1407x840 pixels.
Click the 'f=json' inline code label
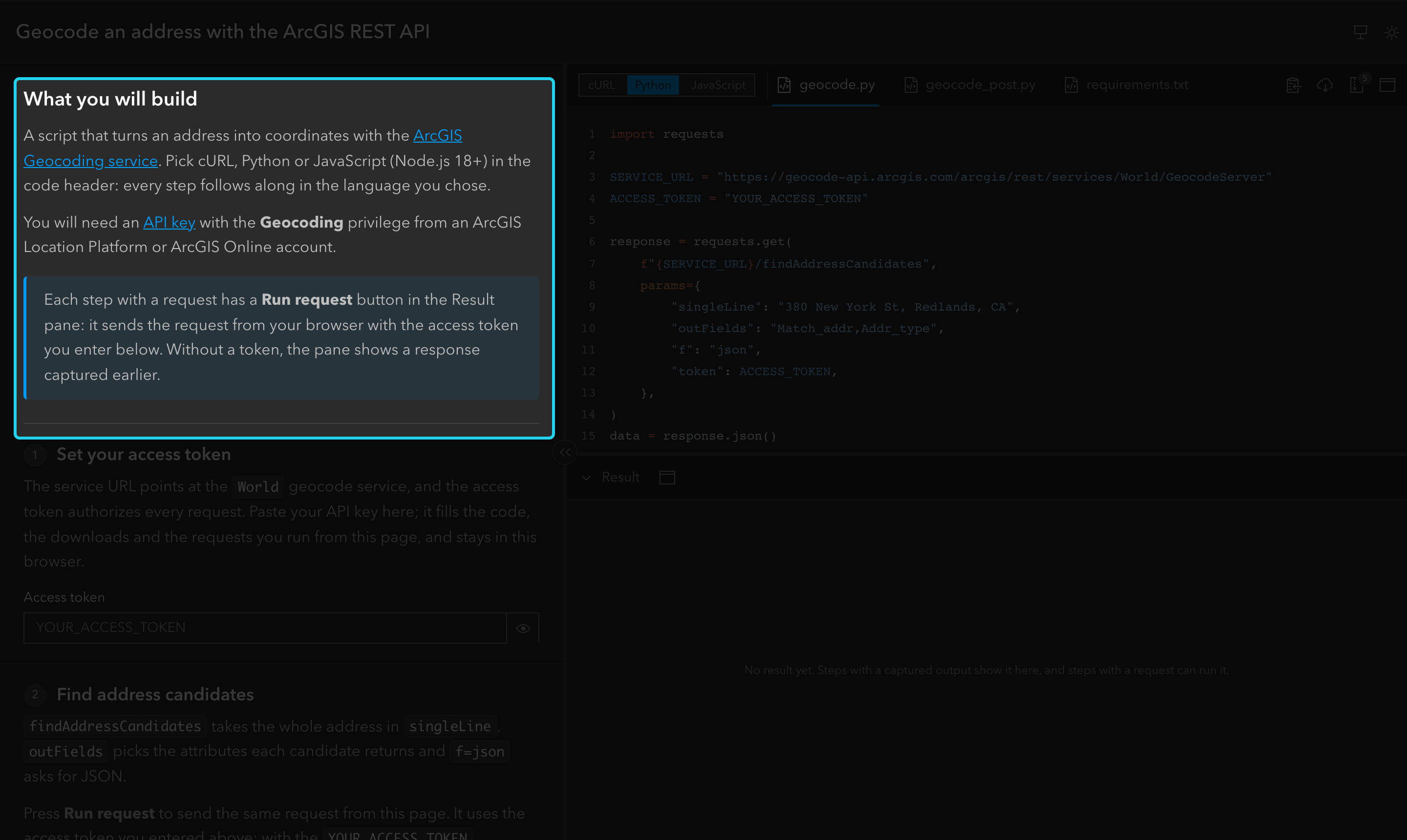point(480,752)
